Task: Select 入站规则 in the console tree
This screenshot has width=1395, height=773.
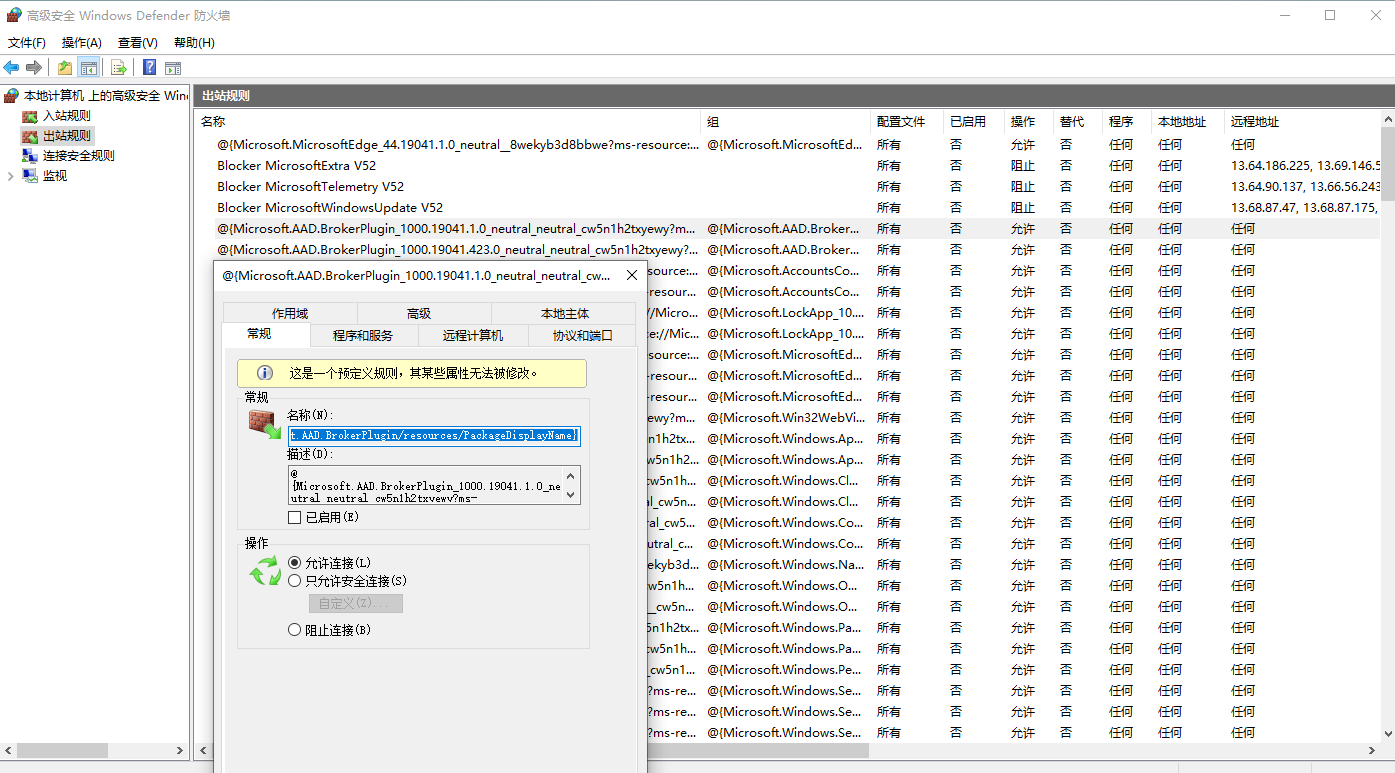Action: tap(66, 116)
